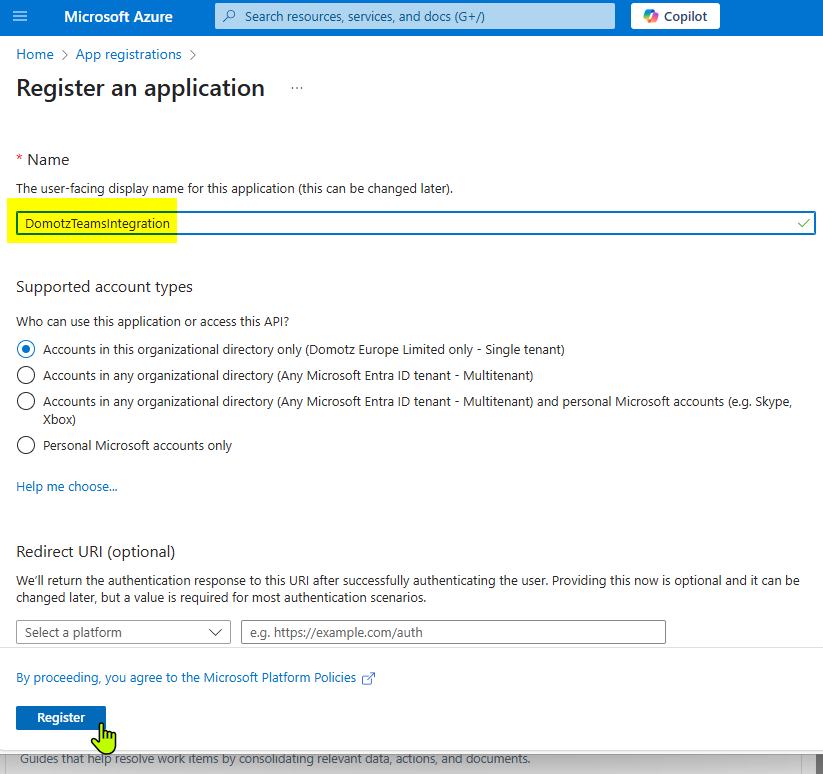Expand the Select a platform dropdown
This screenshot has height=774, width=823.
coord(123,632)
